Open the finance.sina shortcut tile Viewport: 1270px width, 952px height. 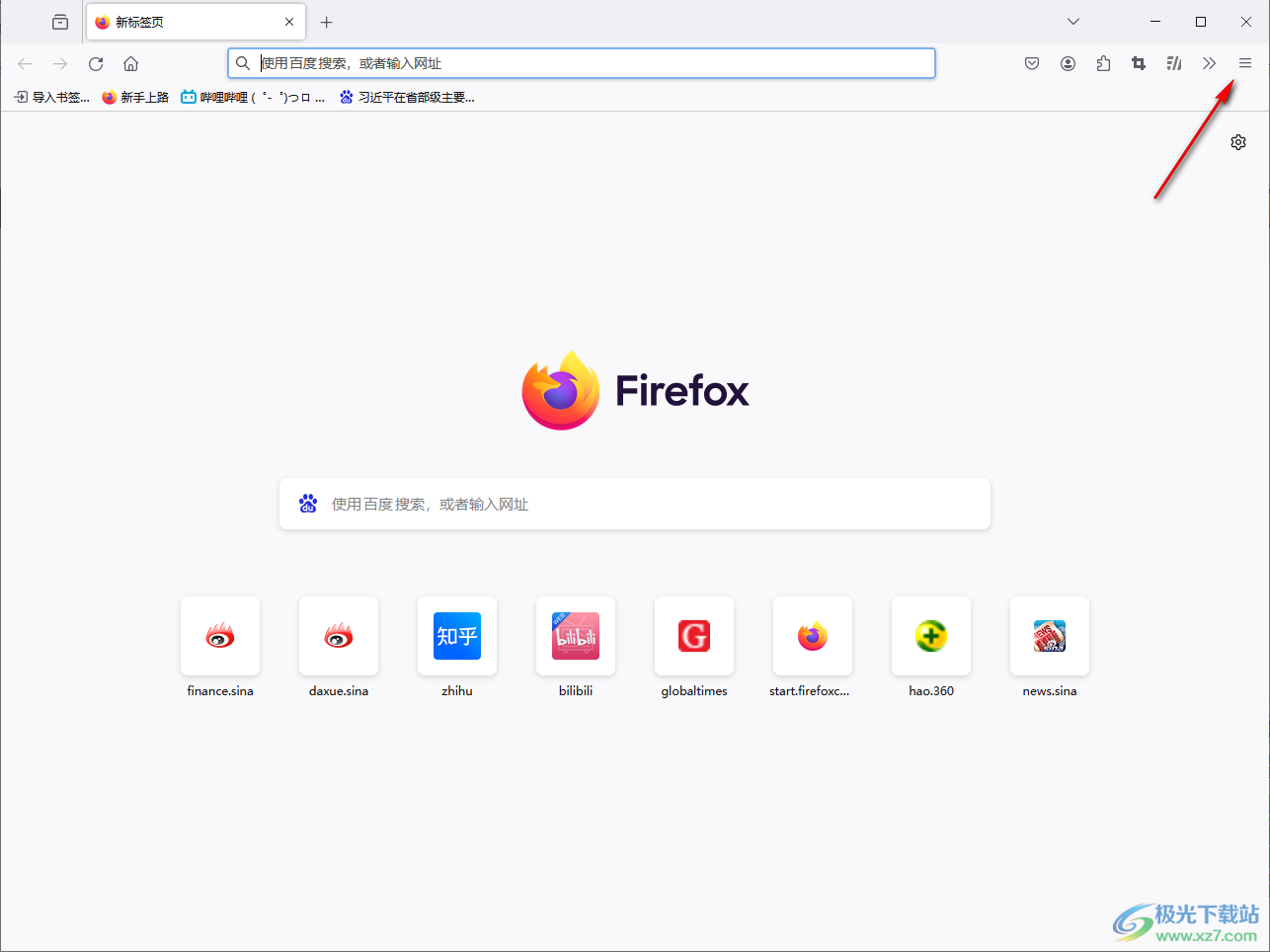(220, 647)
